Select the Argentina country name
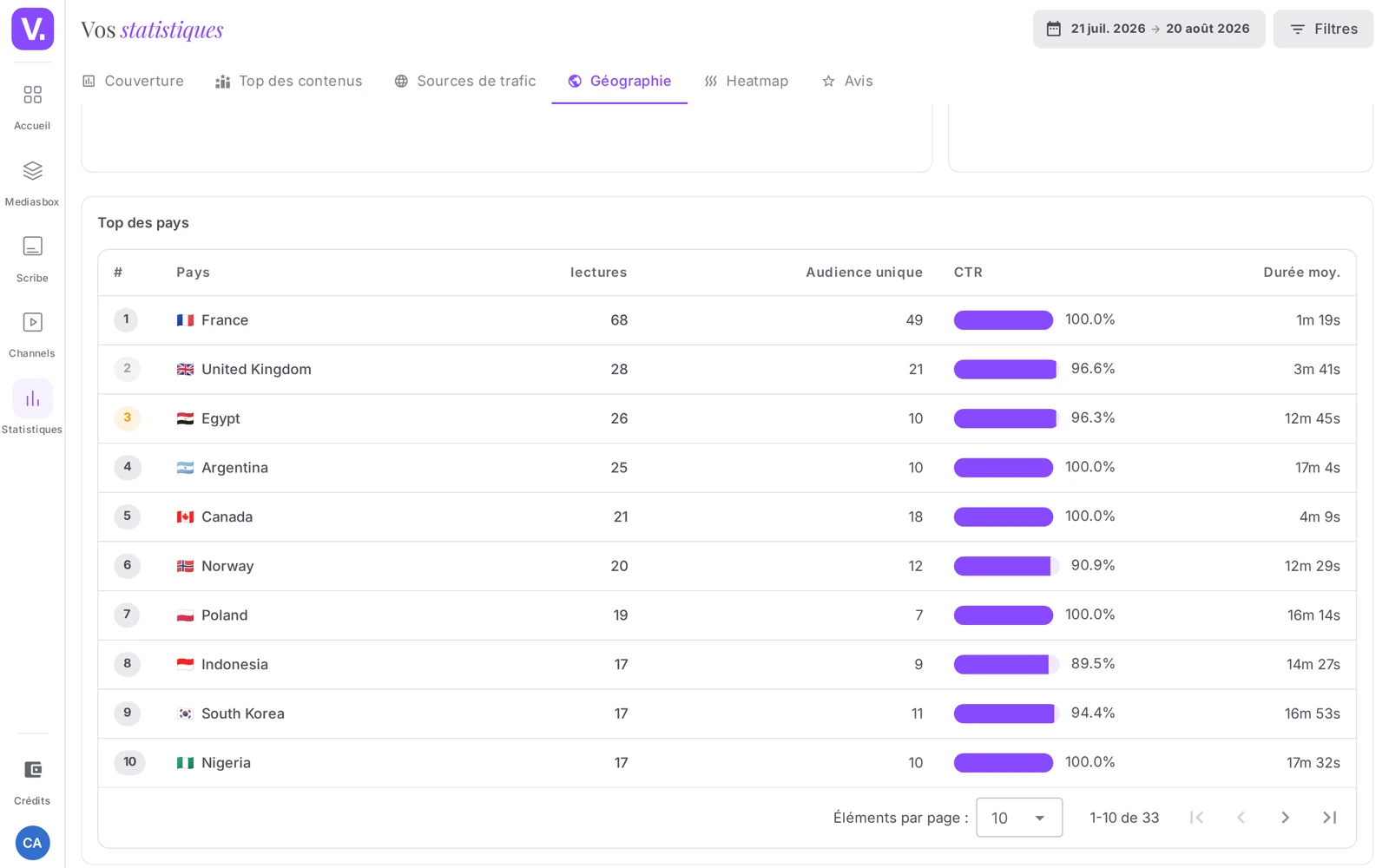This screenshot has height=868, width=1389. coord(234,468)
